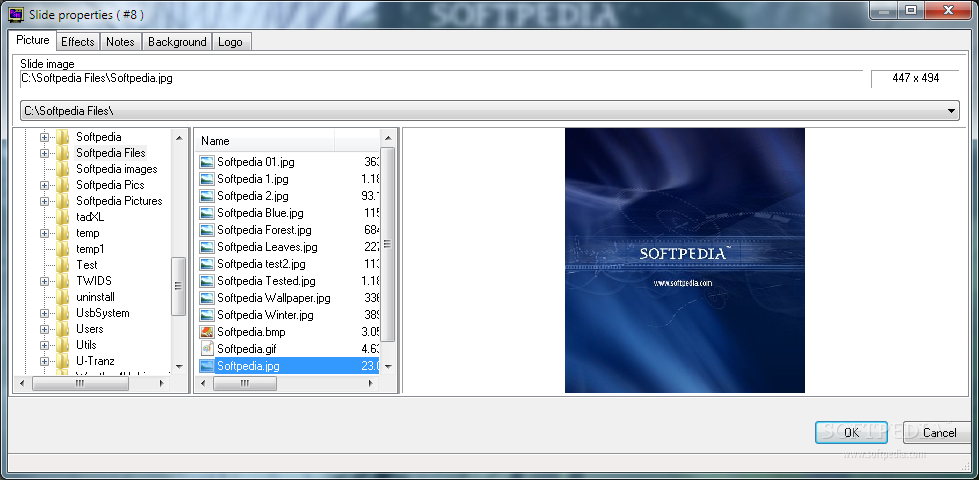This screenshot has height=480, width=979.
Task: Expand the UsbSystem folder node
Action: [x=44, y=313]
